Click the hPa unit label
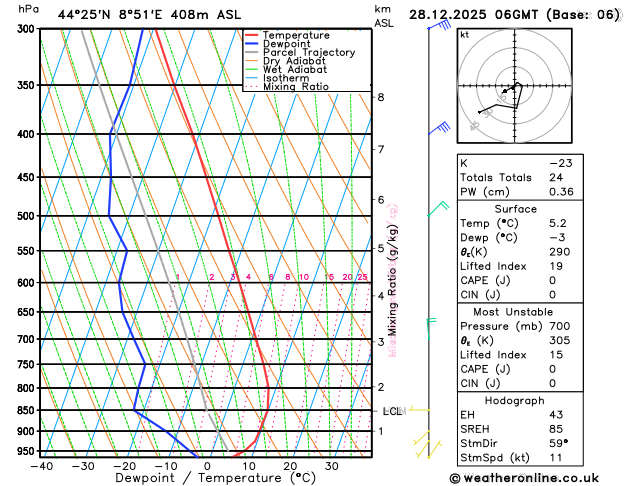The image size is (629, 486). pos(29,9)
